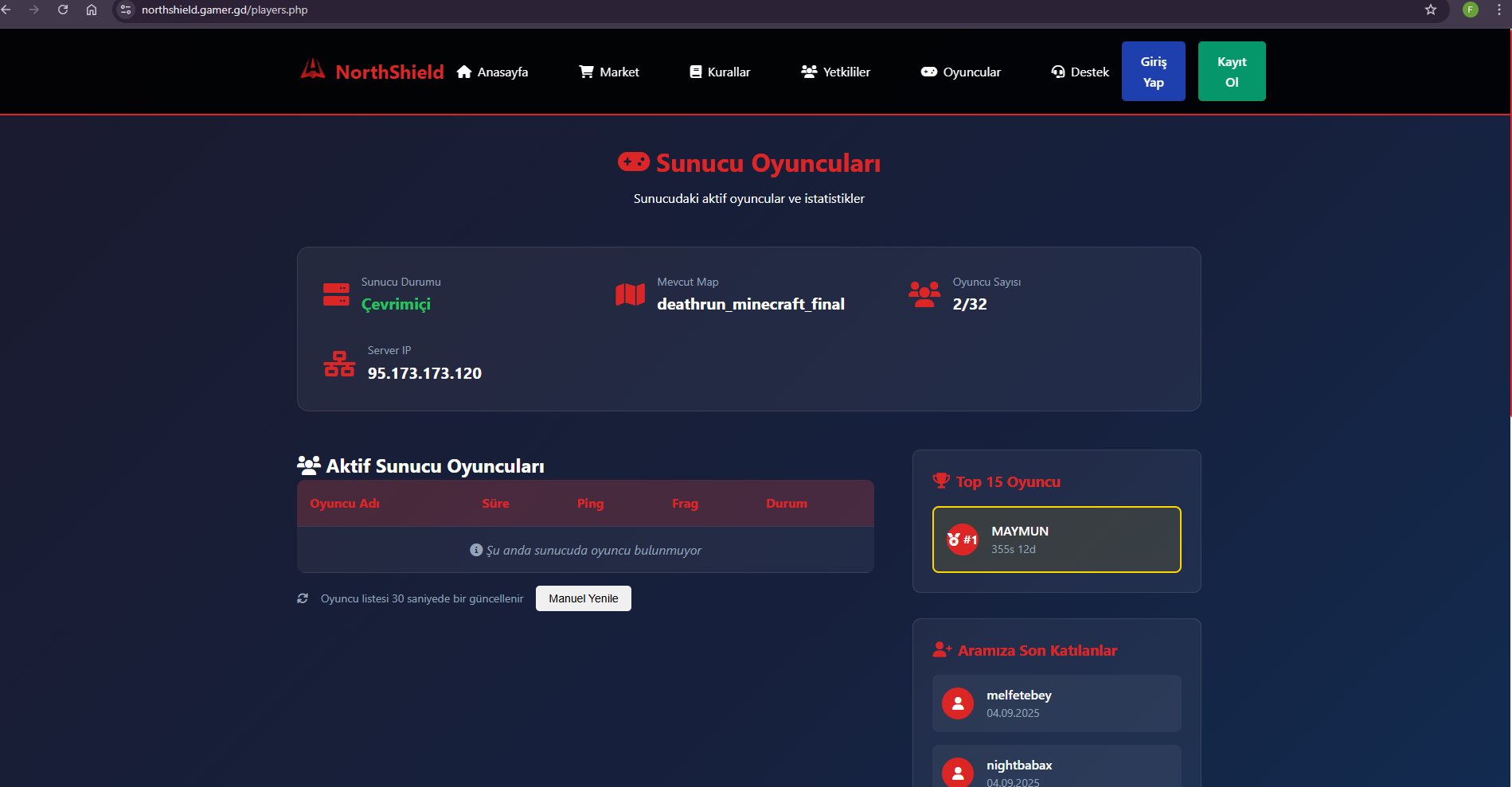Open the Yetkililer menu item
The height and width of the screenshot is (787, 1512).
point(836,72)
